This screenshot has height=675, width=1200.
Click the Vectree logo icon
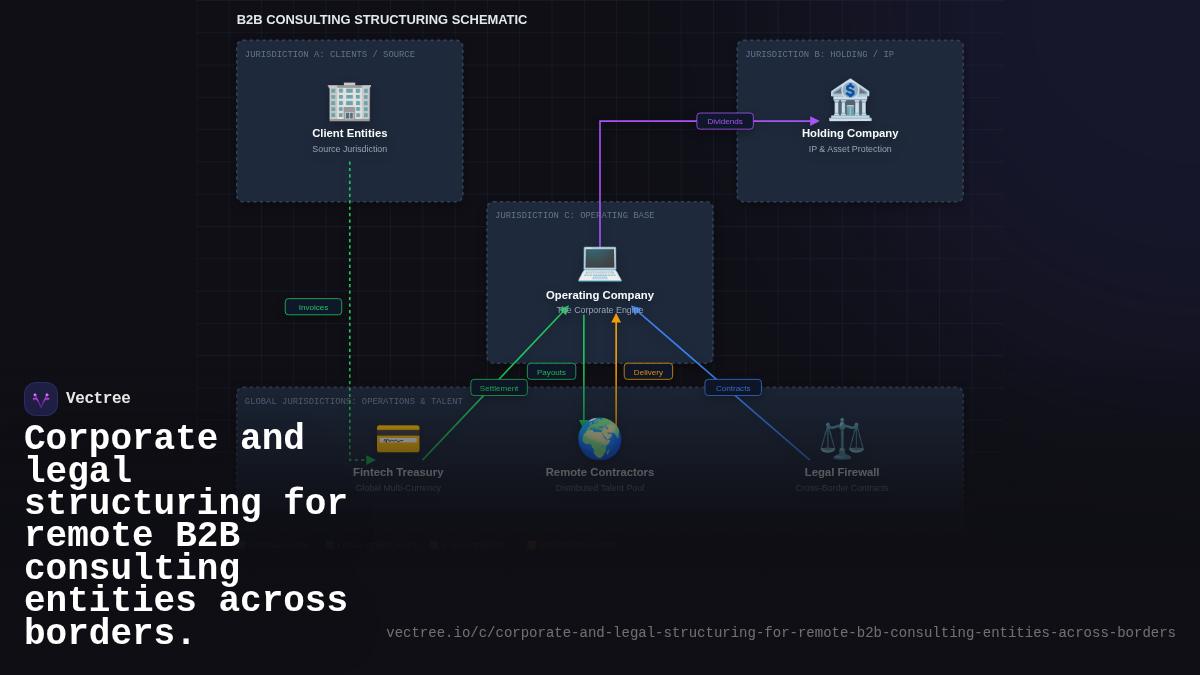click(x=40, y=398)
